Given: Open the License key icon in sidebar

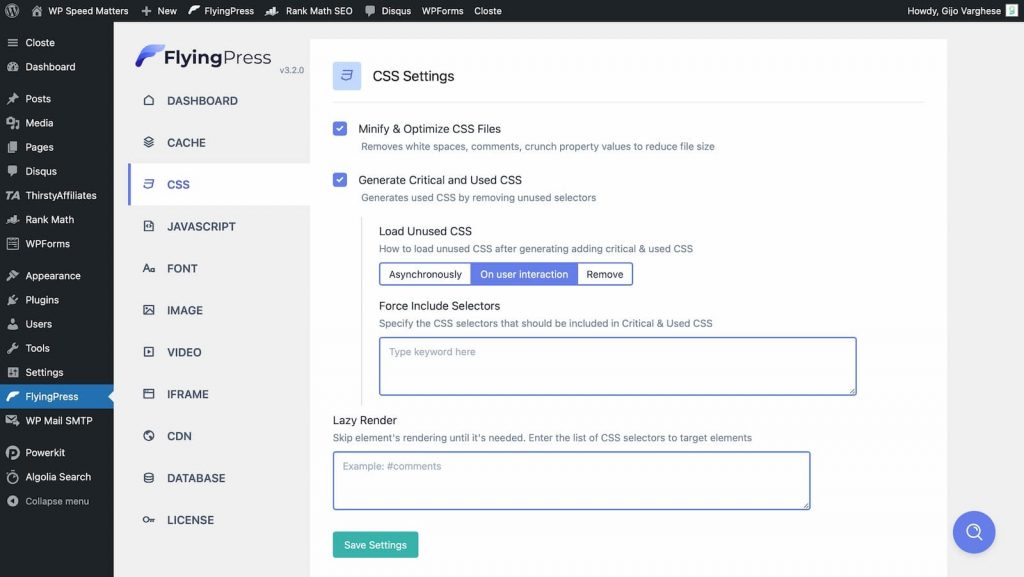Looking at the screenshot, I should pos(148,519).
